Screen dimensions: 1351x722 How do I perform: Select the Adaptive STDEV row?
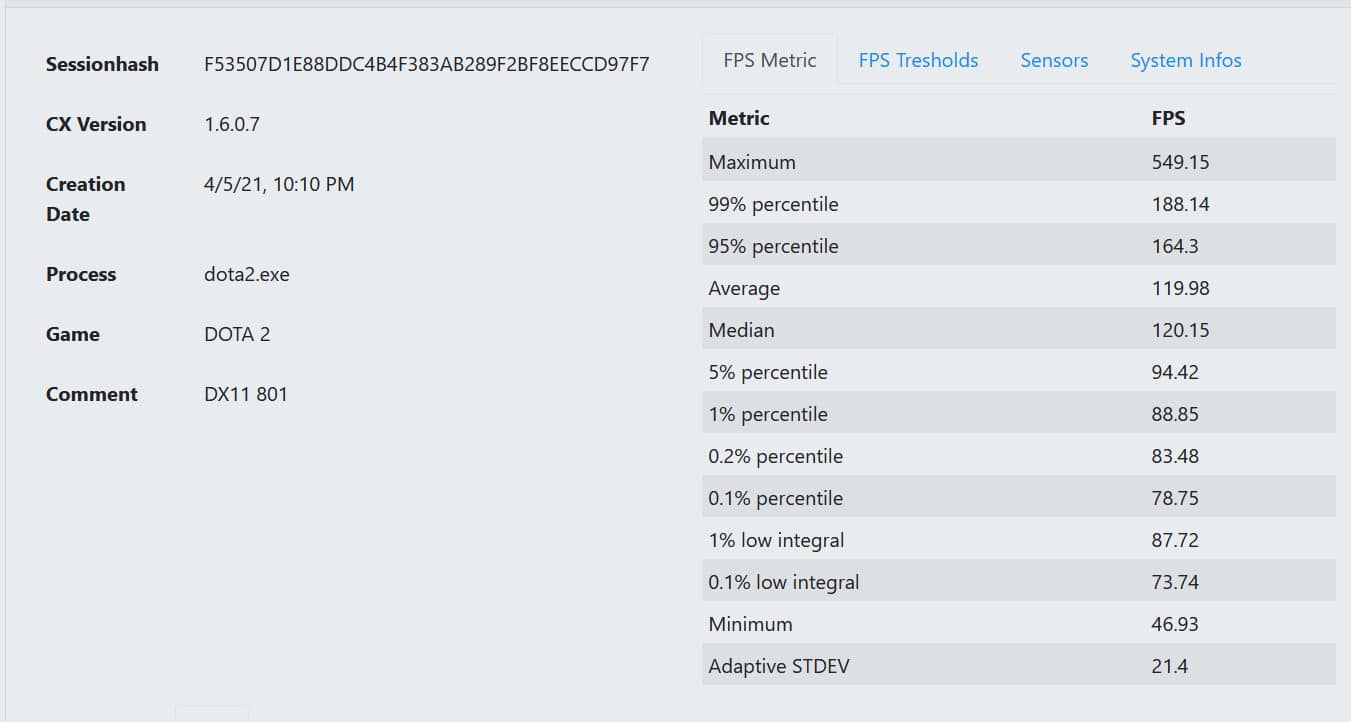coord(1019,666)
